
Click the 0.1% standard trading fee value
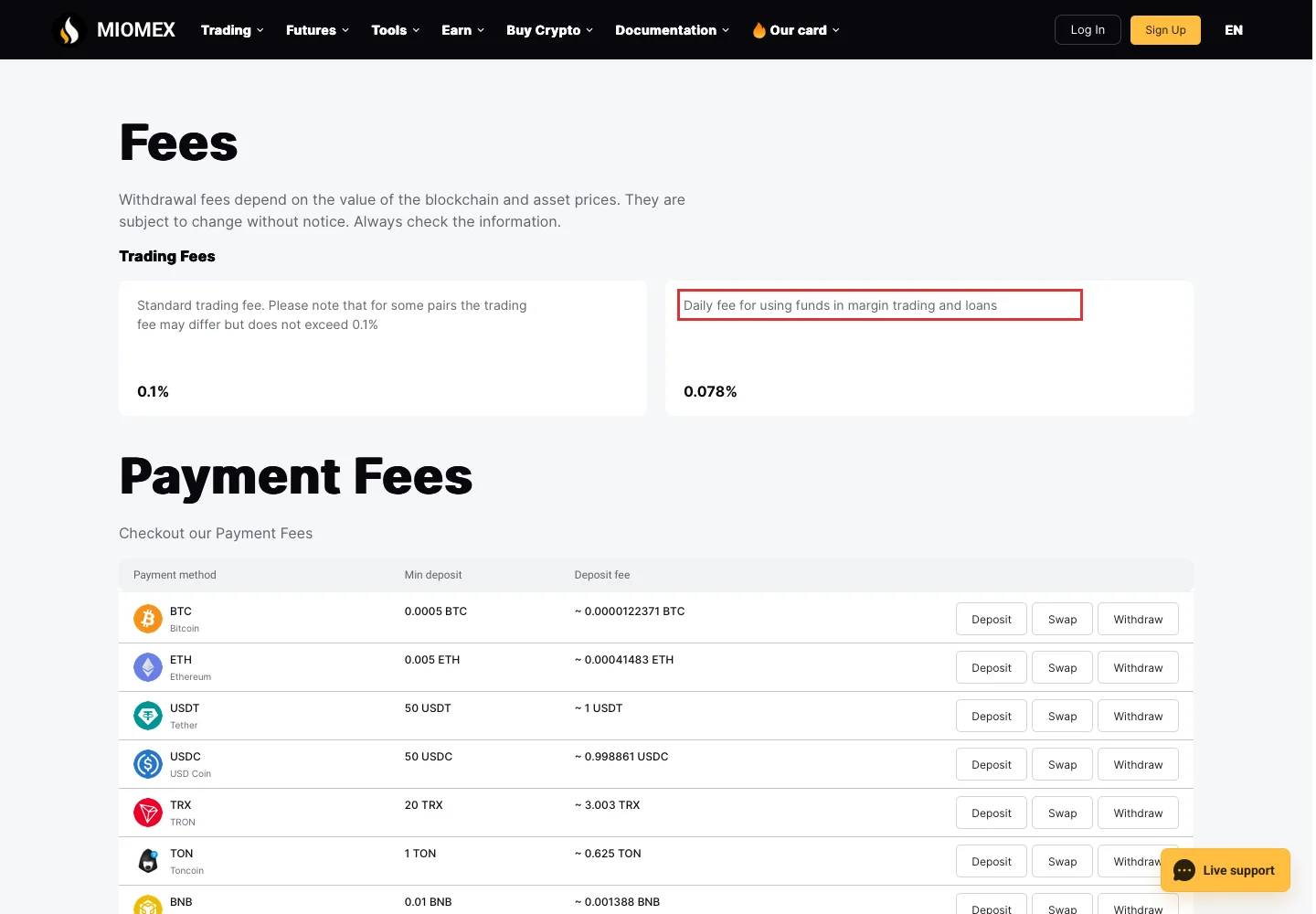click(153, 391)
